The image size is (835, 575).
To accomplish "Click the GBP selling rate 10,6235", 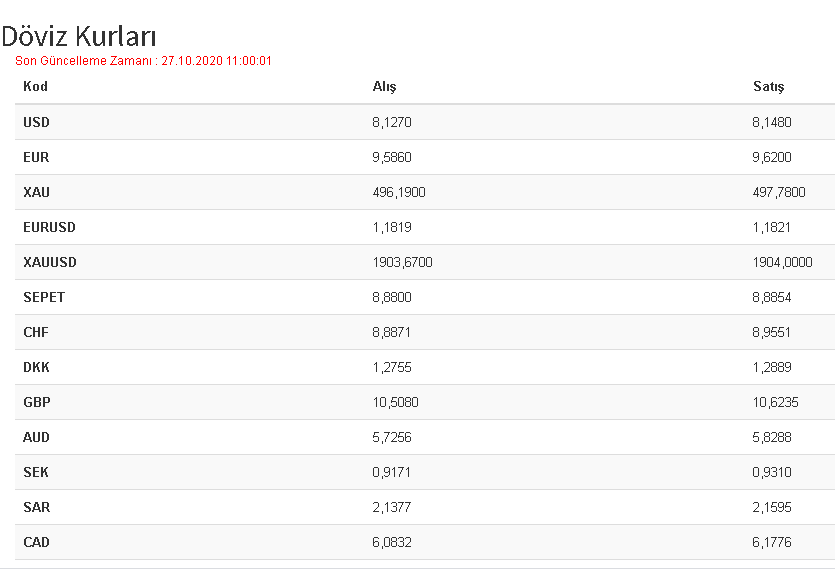I will tap(775, 402).
